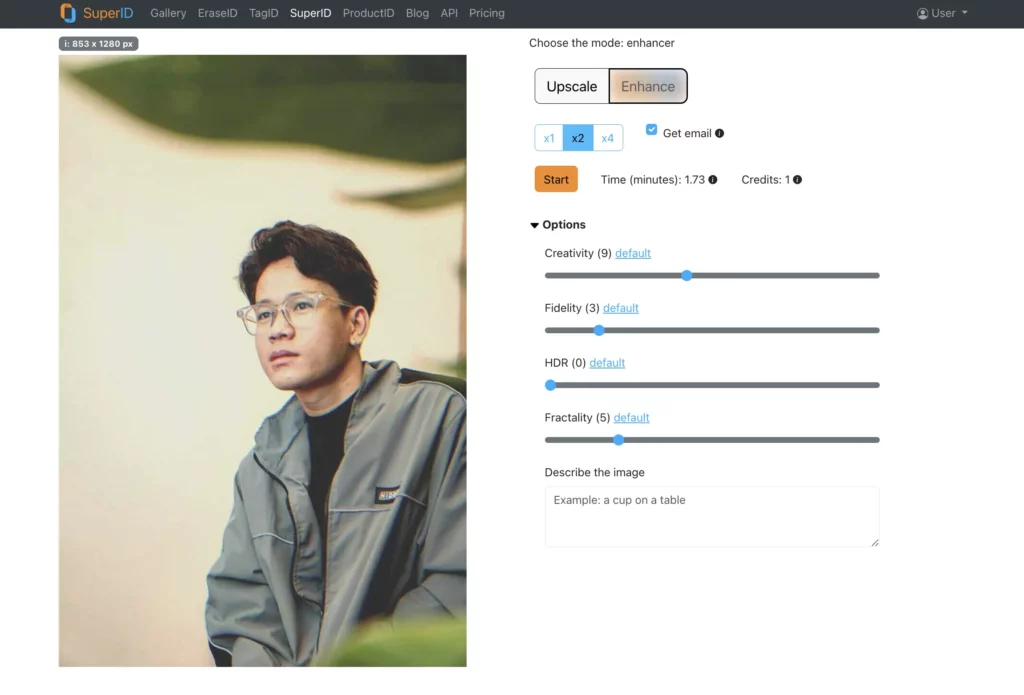
Task: Toggle the Get email checkbox
Action: (652, 130)
